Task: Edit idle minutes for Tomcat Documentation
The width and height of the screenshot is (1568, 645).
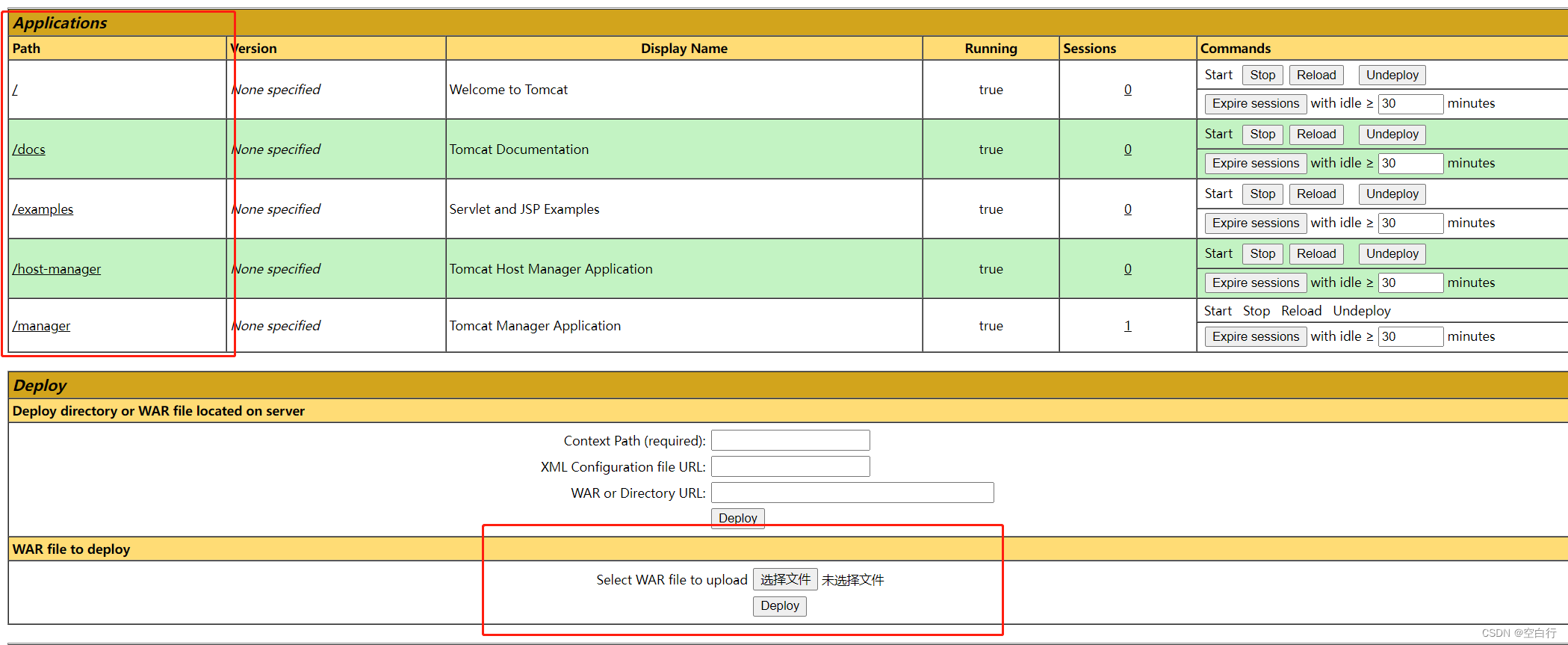Action: click(x=1410, y=163)
